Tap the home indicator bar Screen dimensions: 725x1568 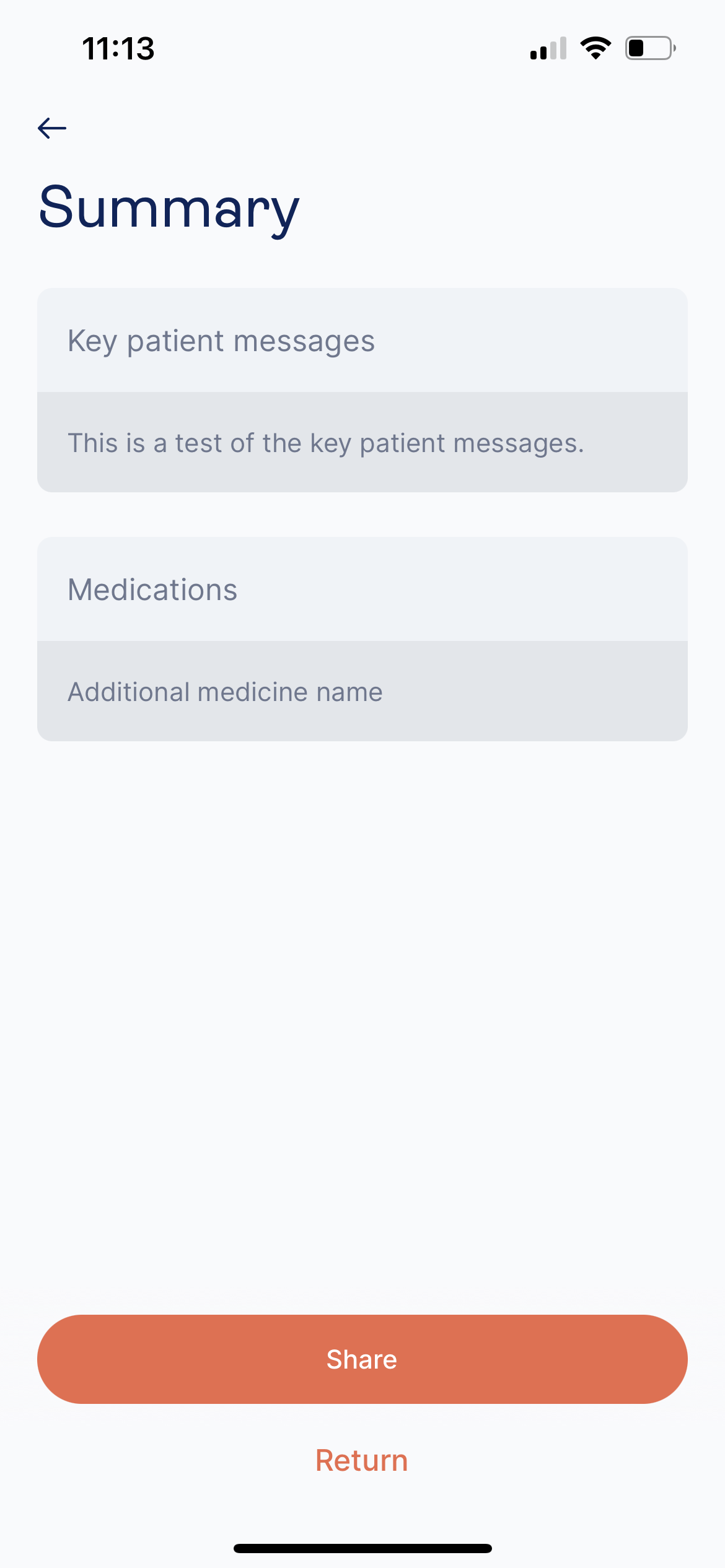(362, 1548)
